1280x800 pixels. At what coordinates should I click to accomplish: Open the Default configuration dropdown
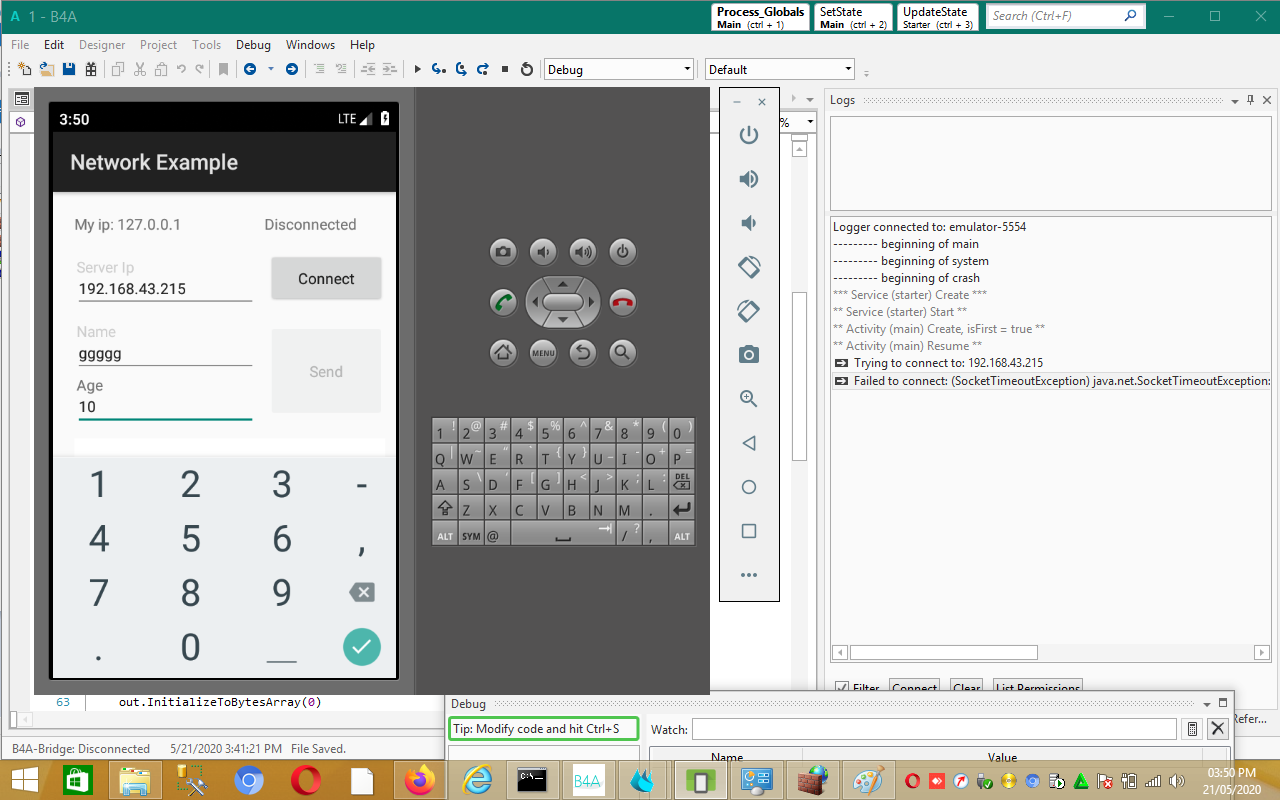[780, 69]
